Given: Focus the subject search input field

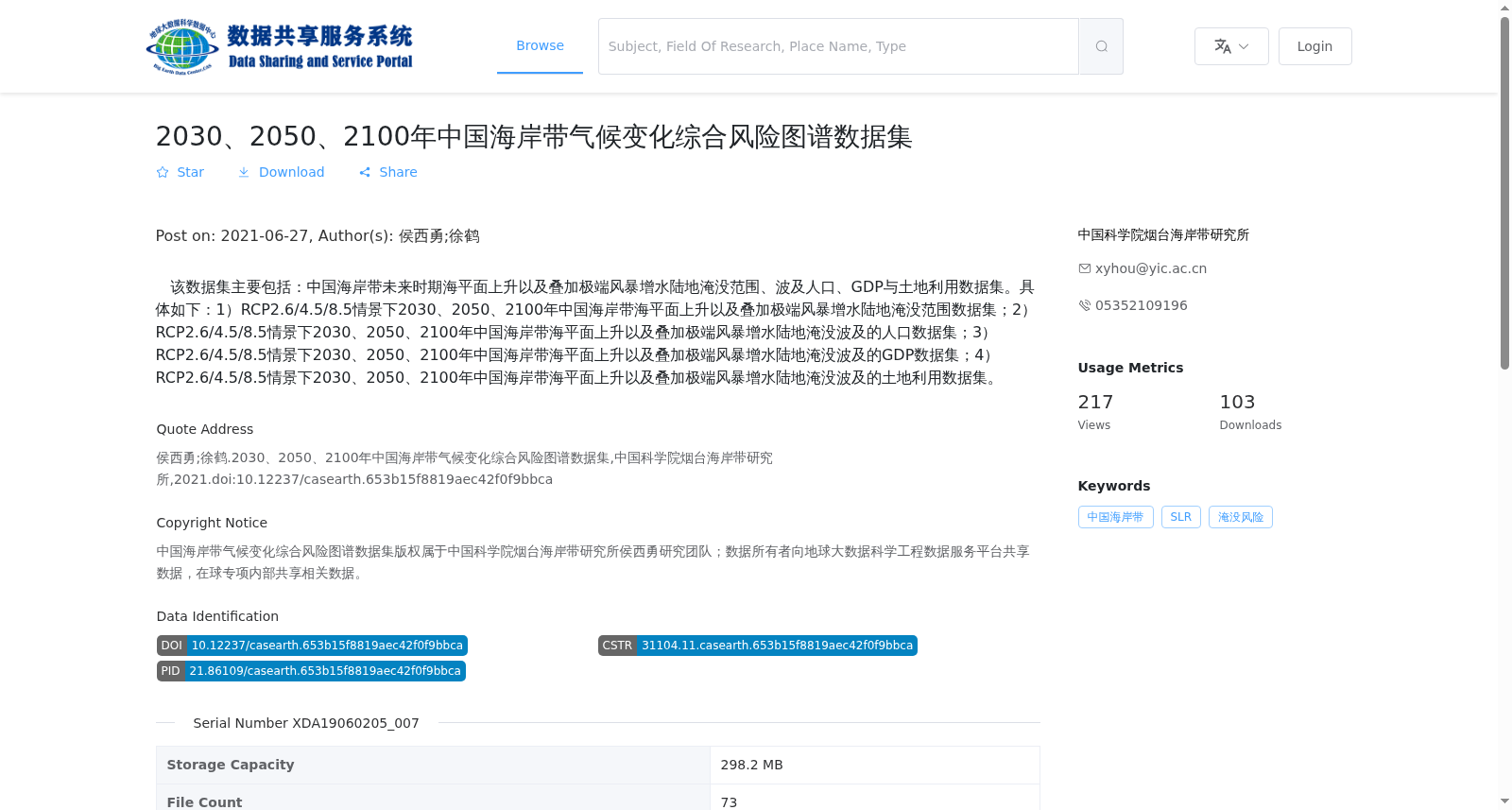Looking at the screenshot, I should [838, 46].
